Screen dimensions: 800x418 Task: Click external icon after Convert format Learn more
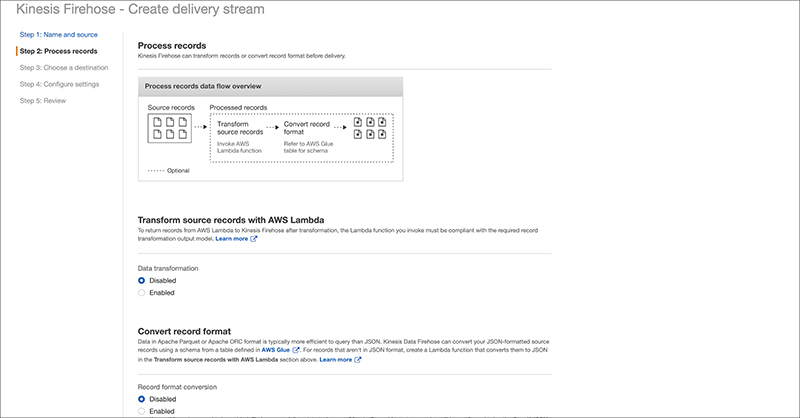(358, 359)
